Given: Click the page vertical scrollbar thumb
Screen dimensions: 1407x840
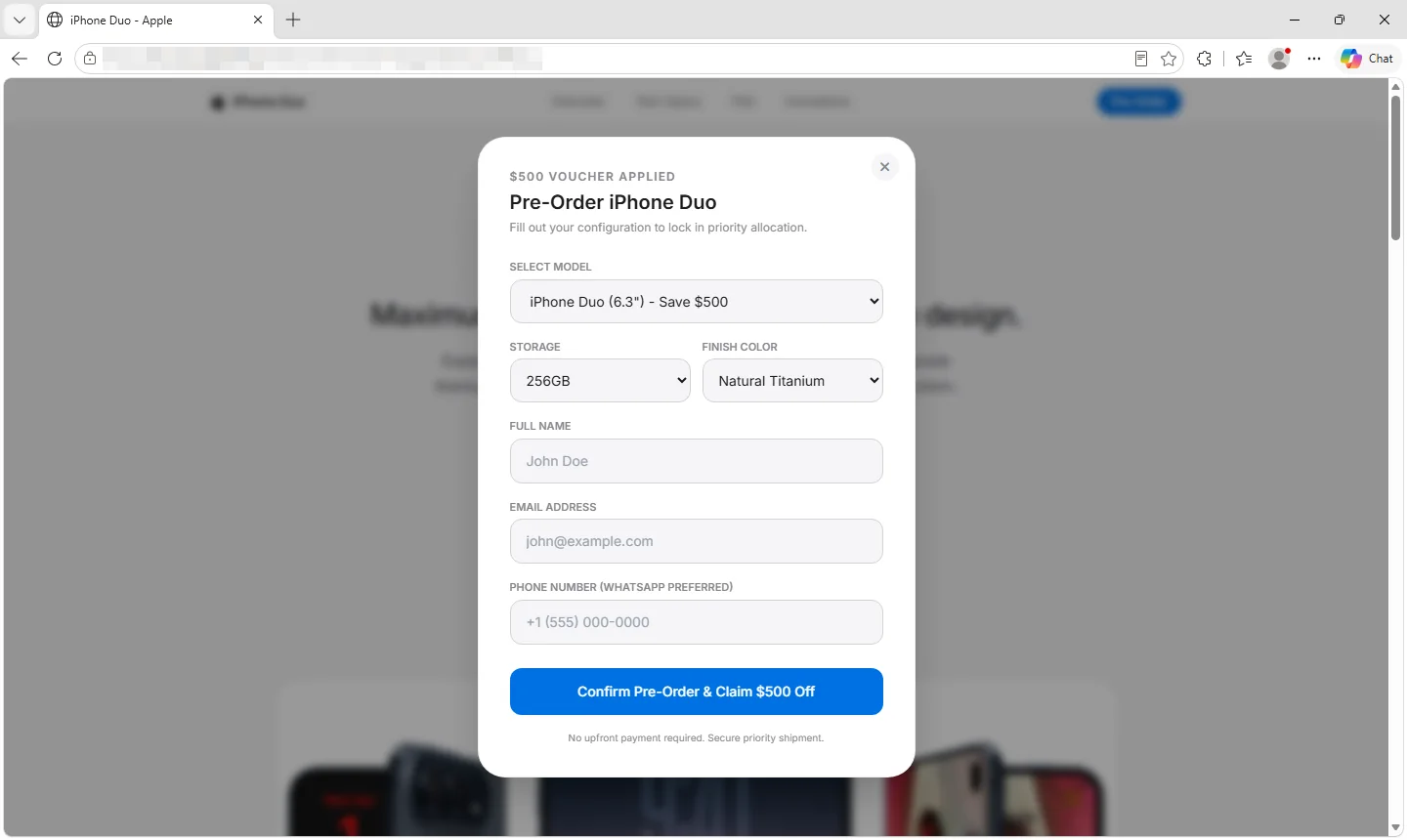Looking at the screenshot, I should pos(1395,167).
